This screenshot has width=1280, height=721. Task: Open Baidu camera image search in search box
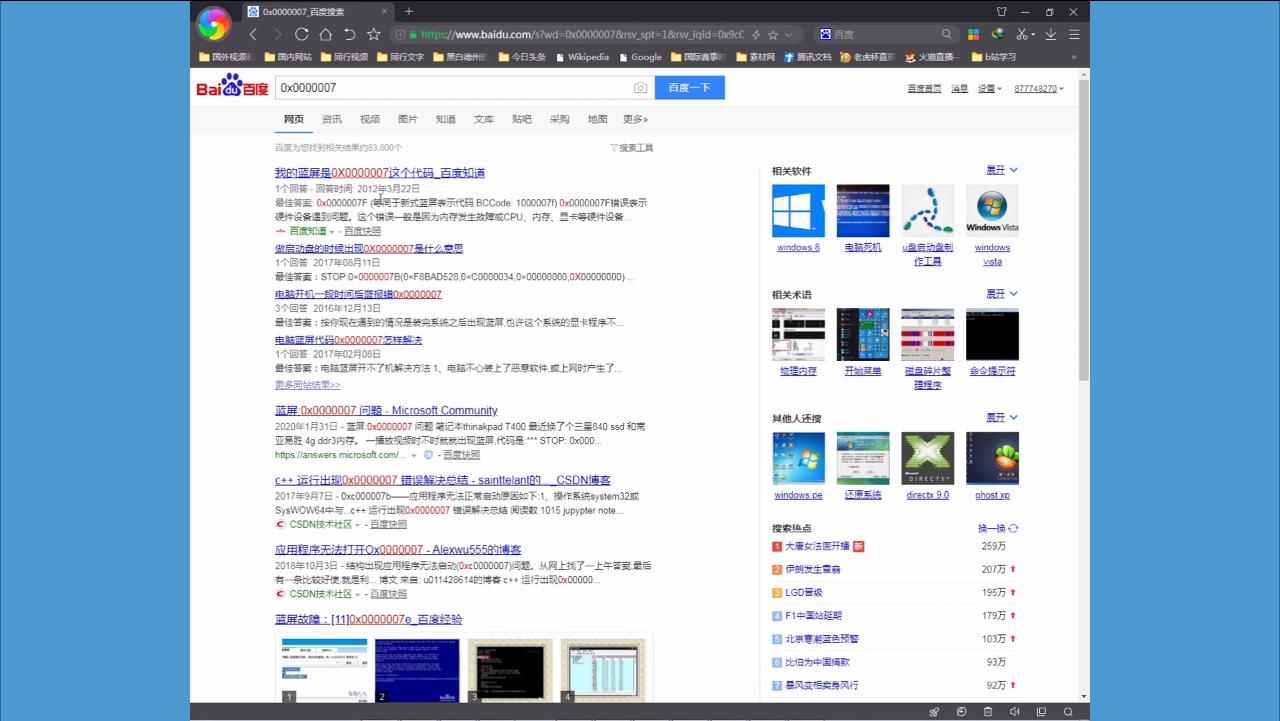coord(640,88)
